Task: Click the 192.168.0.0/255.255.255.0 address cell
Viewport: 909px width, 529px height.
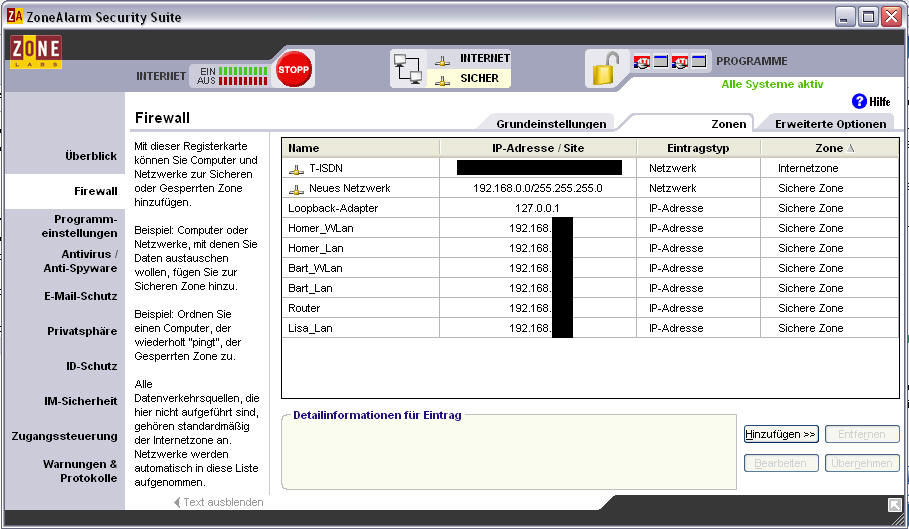Action: pyautogui.click(x=537, y=188)
